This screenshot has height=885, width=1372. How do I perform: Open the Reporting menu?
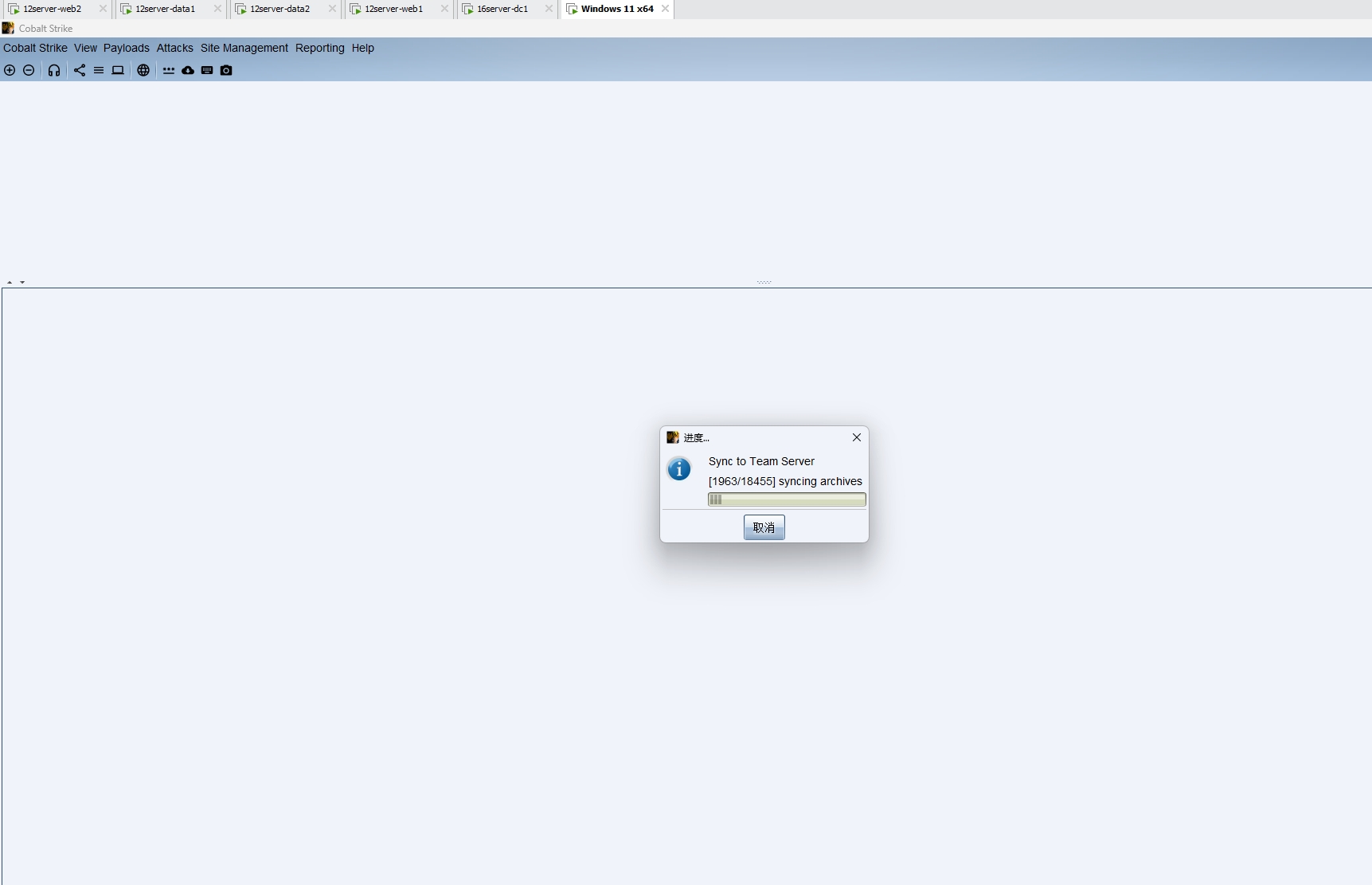319,48
